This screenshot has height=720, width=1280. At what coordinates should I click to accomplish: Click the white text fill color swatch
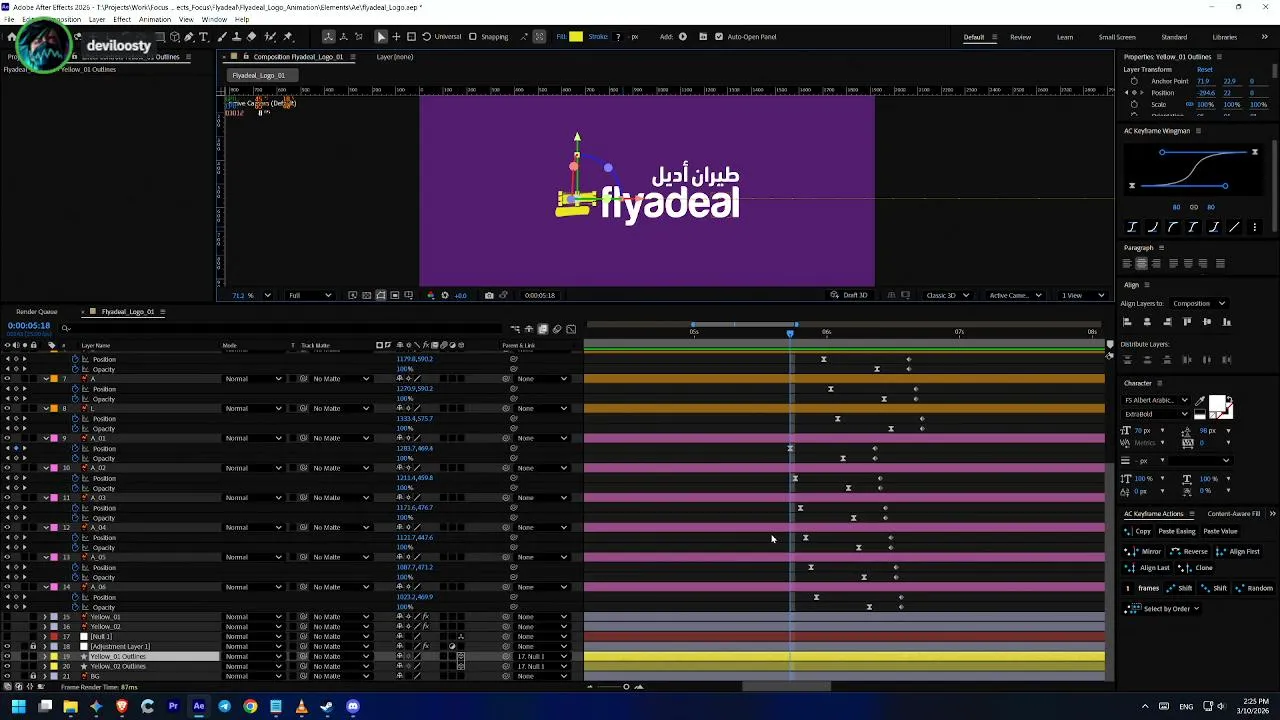click(1217, 403)
